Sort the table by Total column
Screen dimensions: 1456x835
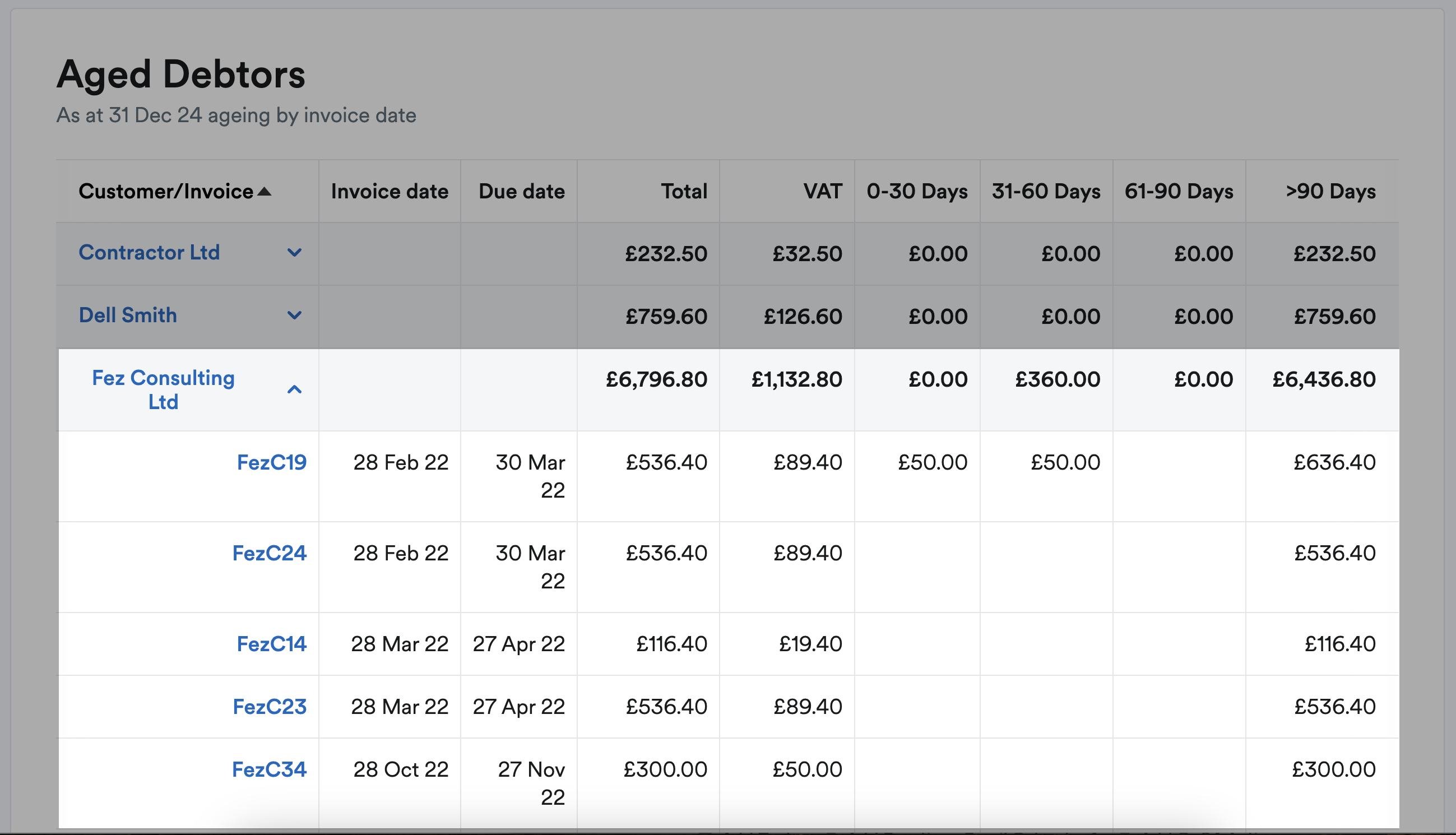click(x=683, y=191)
